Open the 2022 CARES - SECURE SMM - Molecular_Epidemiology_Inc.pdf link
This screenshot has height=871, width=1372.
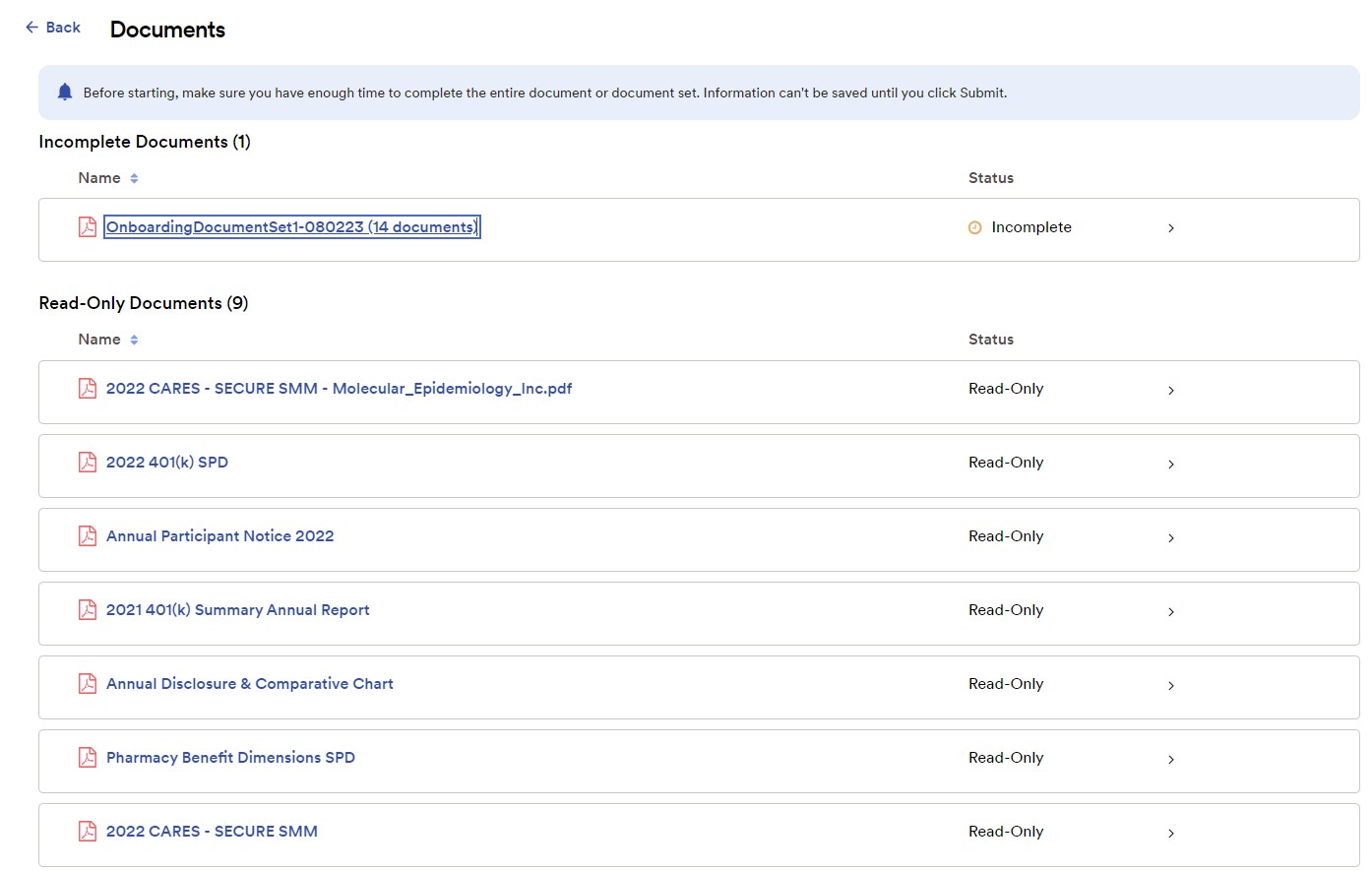pyautogui.click(x=339, y=388)
